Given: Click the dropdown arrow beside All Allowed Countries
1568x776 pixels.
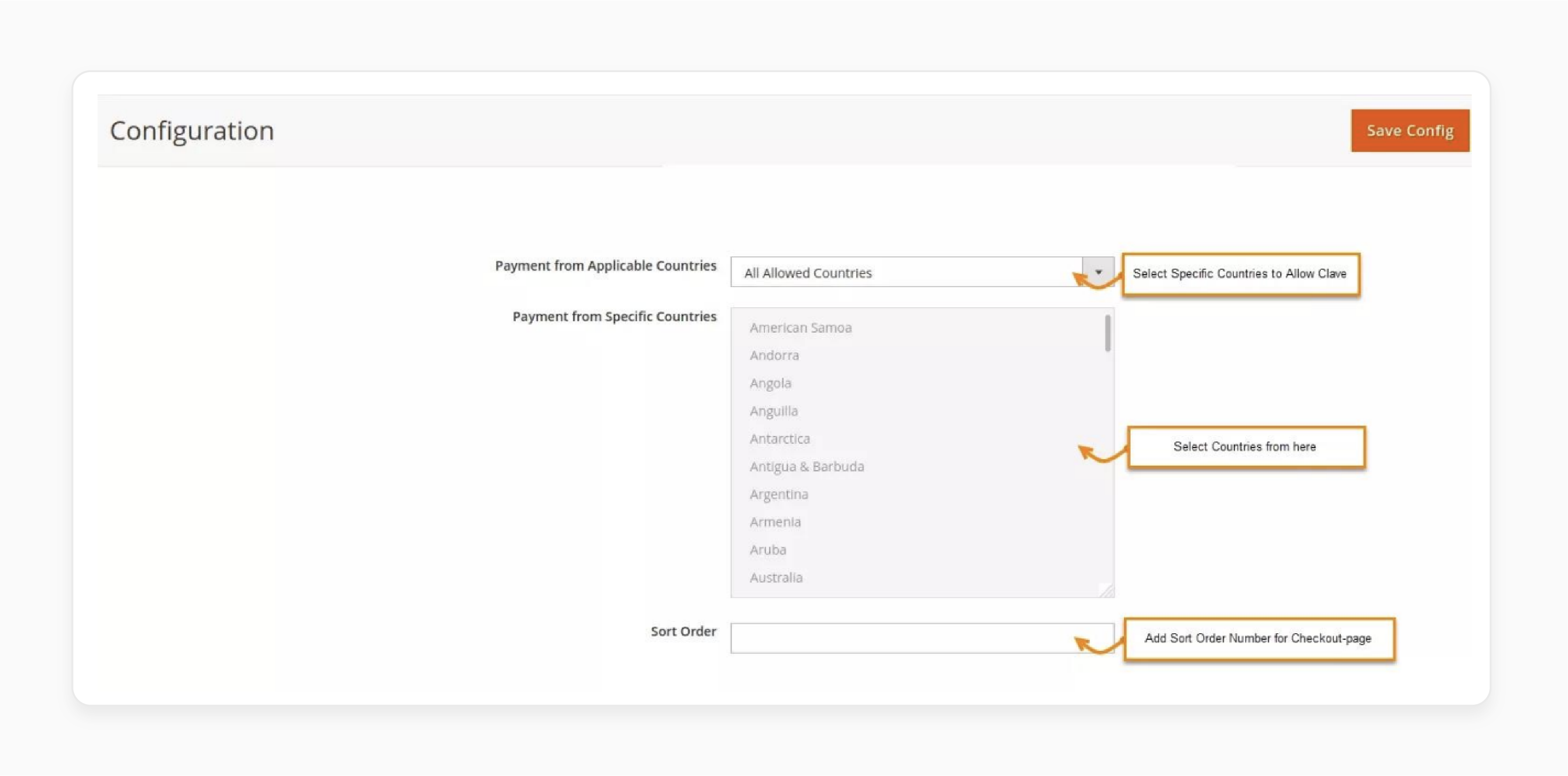Looking at the screenshot, I should pyautogui.click(x=1098, y=272).
